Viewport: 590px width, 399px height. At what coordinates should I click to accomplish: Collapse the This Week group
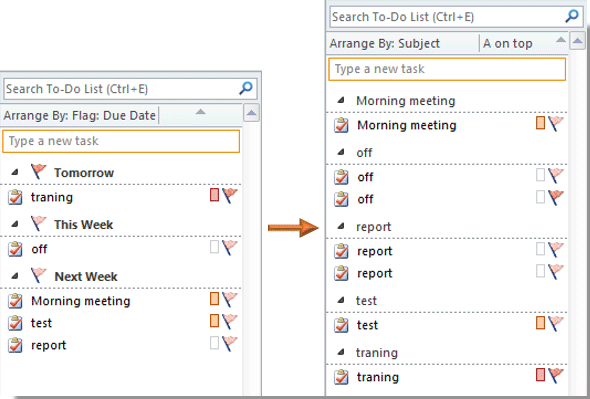click(15, 224)
